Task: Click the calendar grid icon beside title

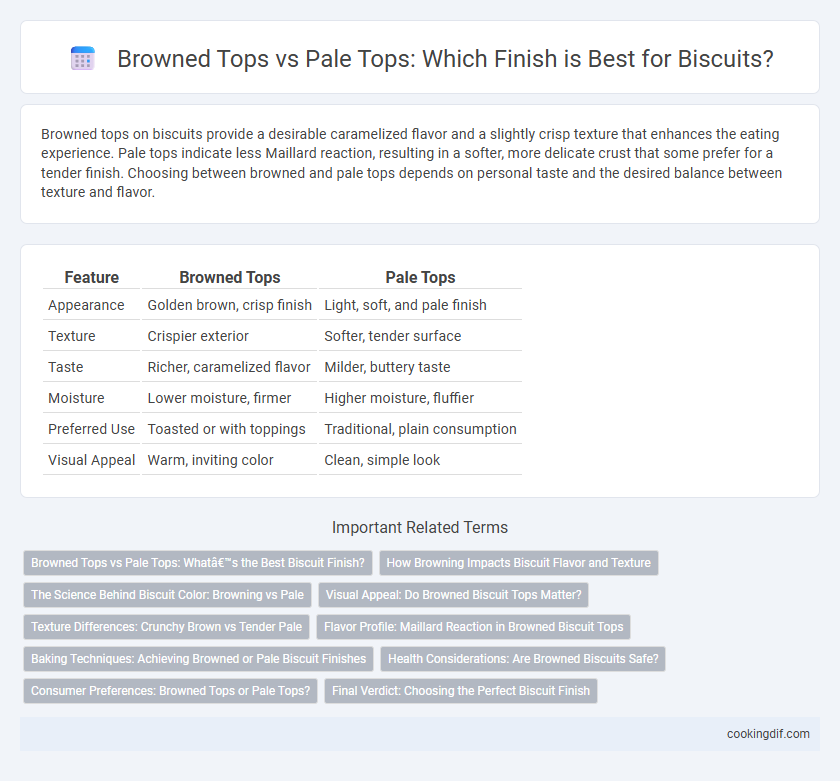Action: (x=83, y=58)
